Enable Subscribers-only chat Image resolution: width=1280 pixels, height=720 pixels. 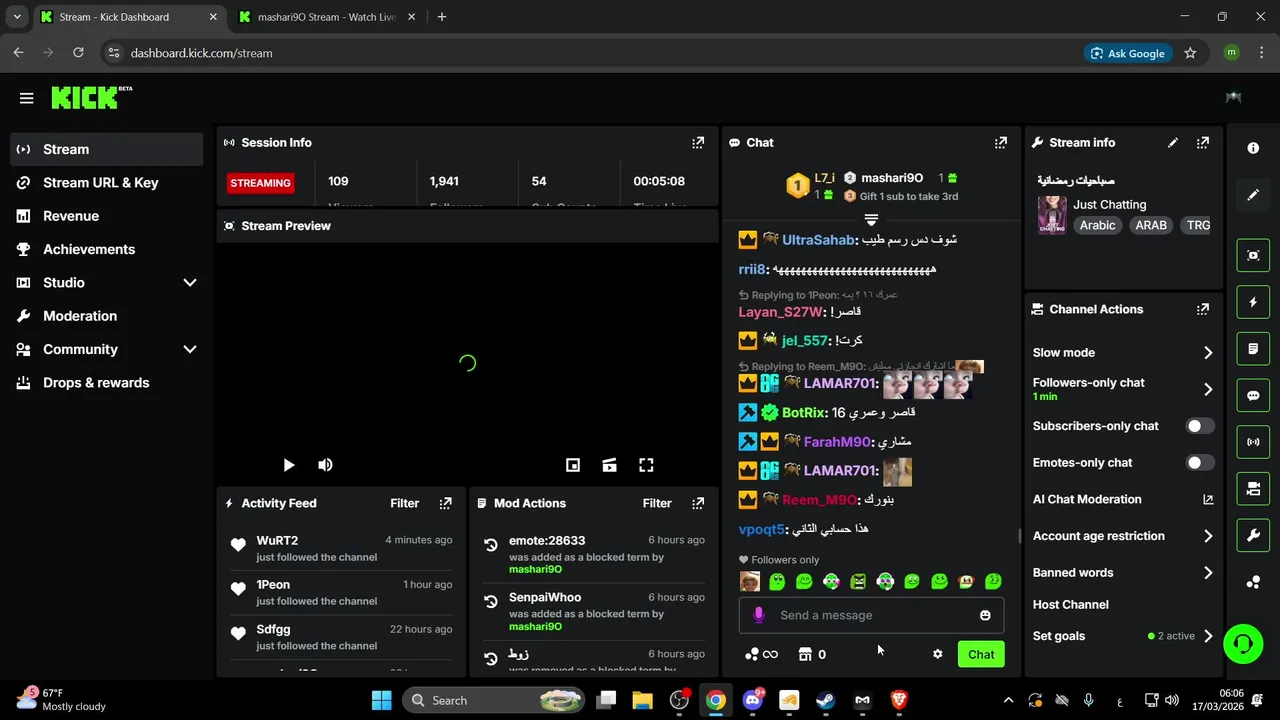tap(1199, 426)
